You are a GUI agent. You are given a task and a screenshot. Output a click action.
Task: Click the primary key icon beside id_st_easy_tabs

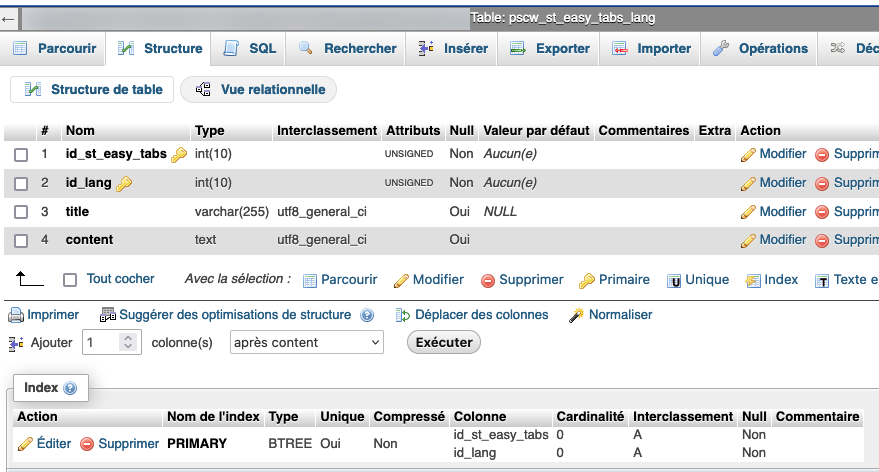pyautogui.click(x=179, y=155)
